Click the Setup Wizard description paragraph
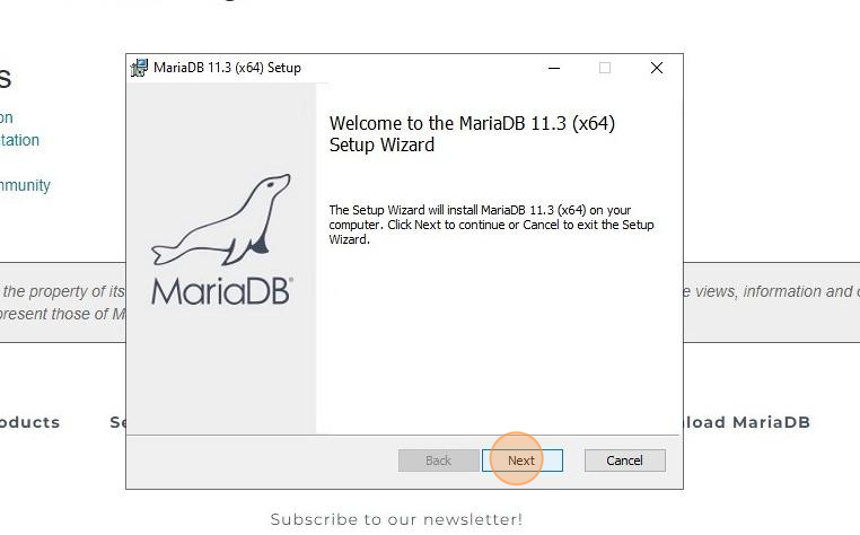The width and height of the screenshot is (860, 535). (x=491, y=224)
